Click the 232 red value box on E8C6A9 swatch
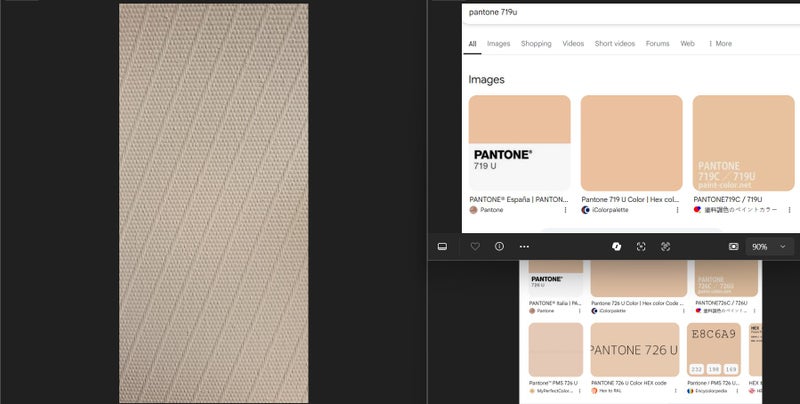 tap(696, 369)
